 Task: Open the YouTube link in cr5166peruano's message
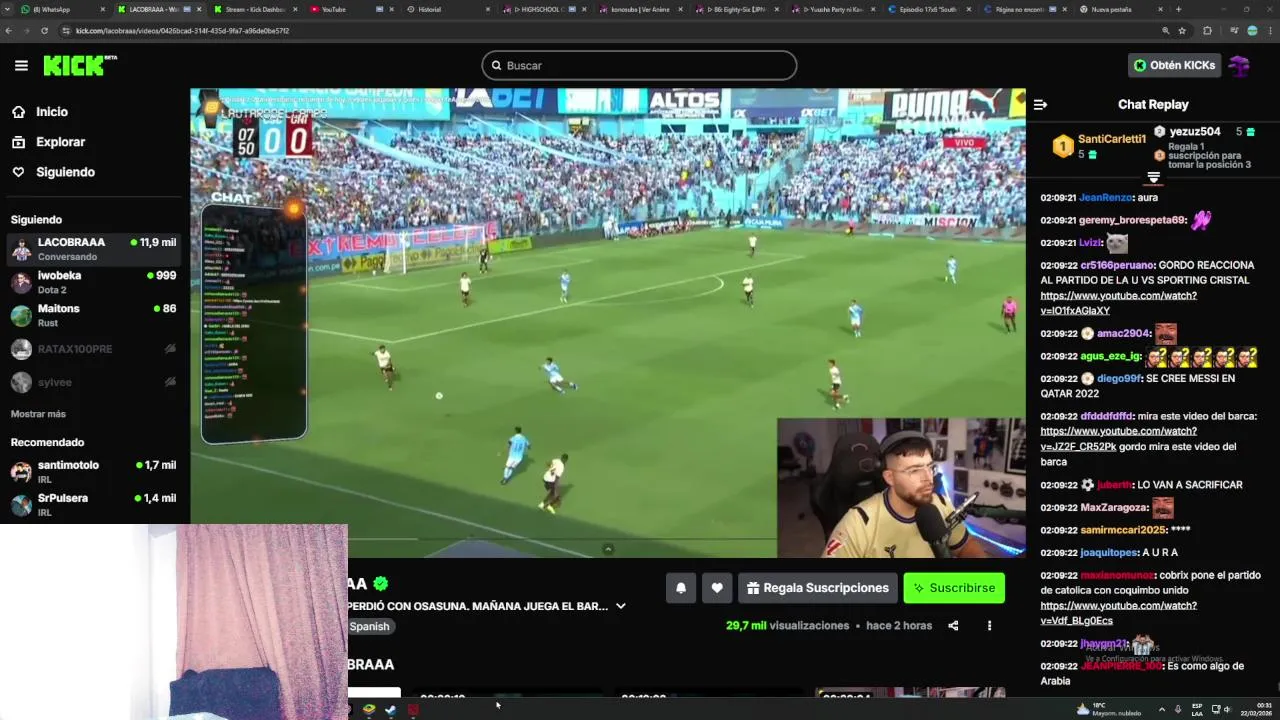(x=1118, y=303)
